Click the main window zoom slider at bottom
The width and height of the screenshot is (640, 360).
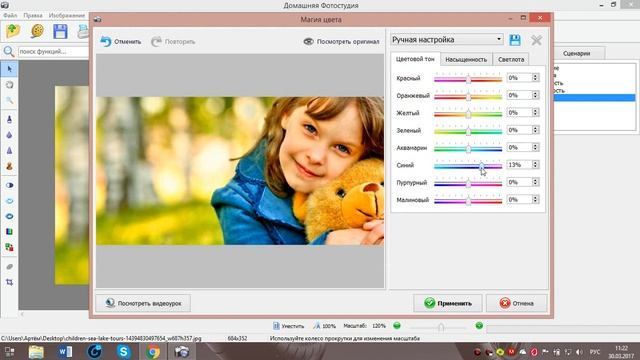tap(438, 327)
